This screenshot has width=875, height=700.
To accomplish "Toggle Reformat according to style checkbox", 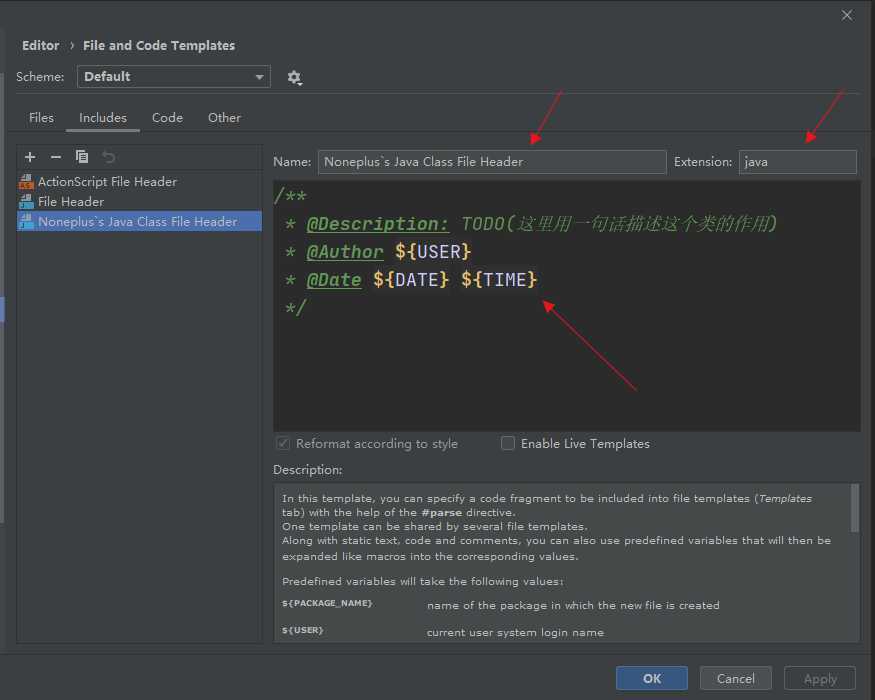I will point(283,443).
